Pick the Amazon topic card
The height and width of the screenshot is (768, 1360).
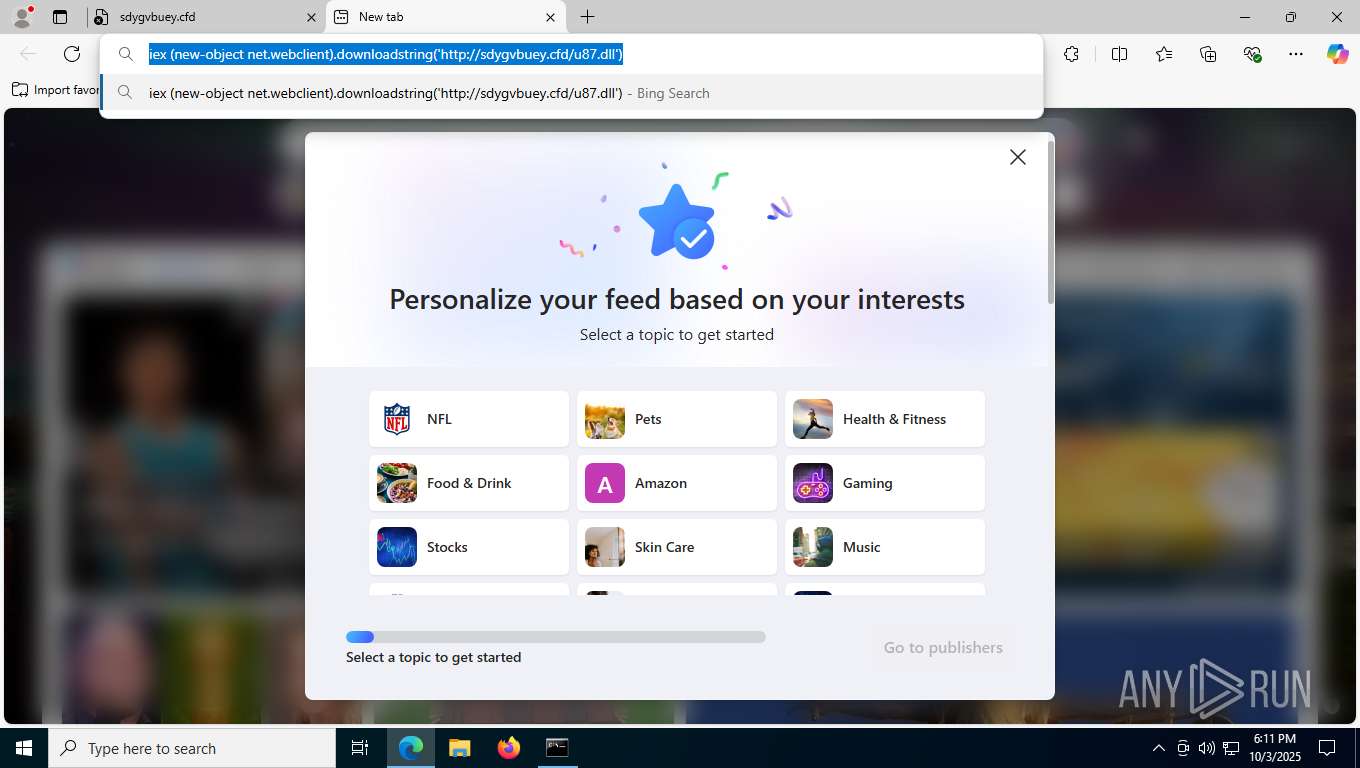[677, 483]
